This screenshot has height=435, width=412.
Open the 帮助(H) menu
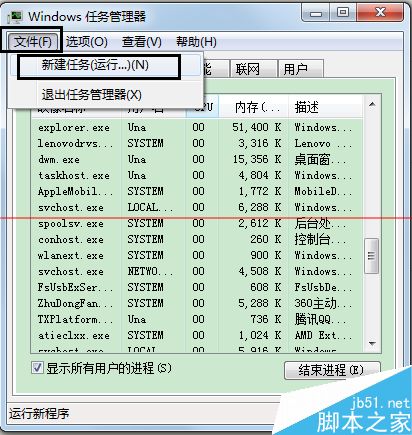196,42
